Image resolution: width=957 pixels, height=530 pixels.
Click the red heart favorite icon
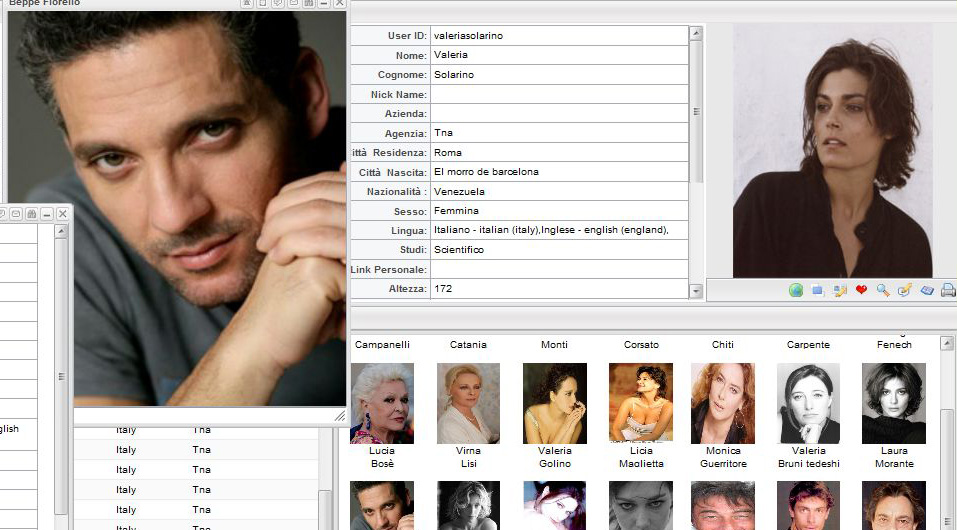point(861,290)
